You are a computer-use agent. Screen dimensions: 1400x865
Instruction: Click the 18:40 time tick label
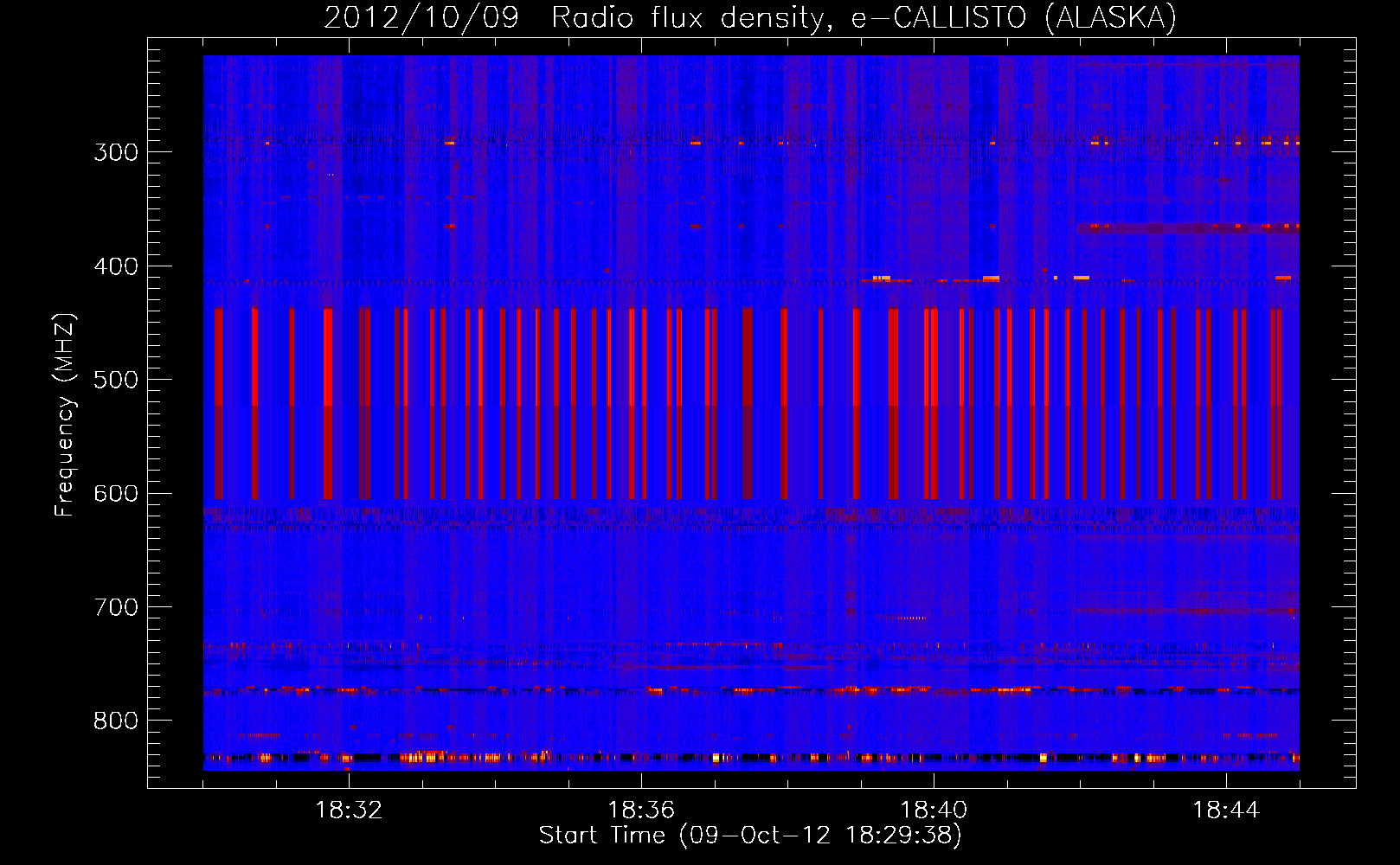934,811
